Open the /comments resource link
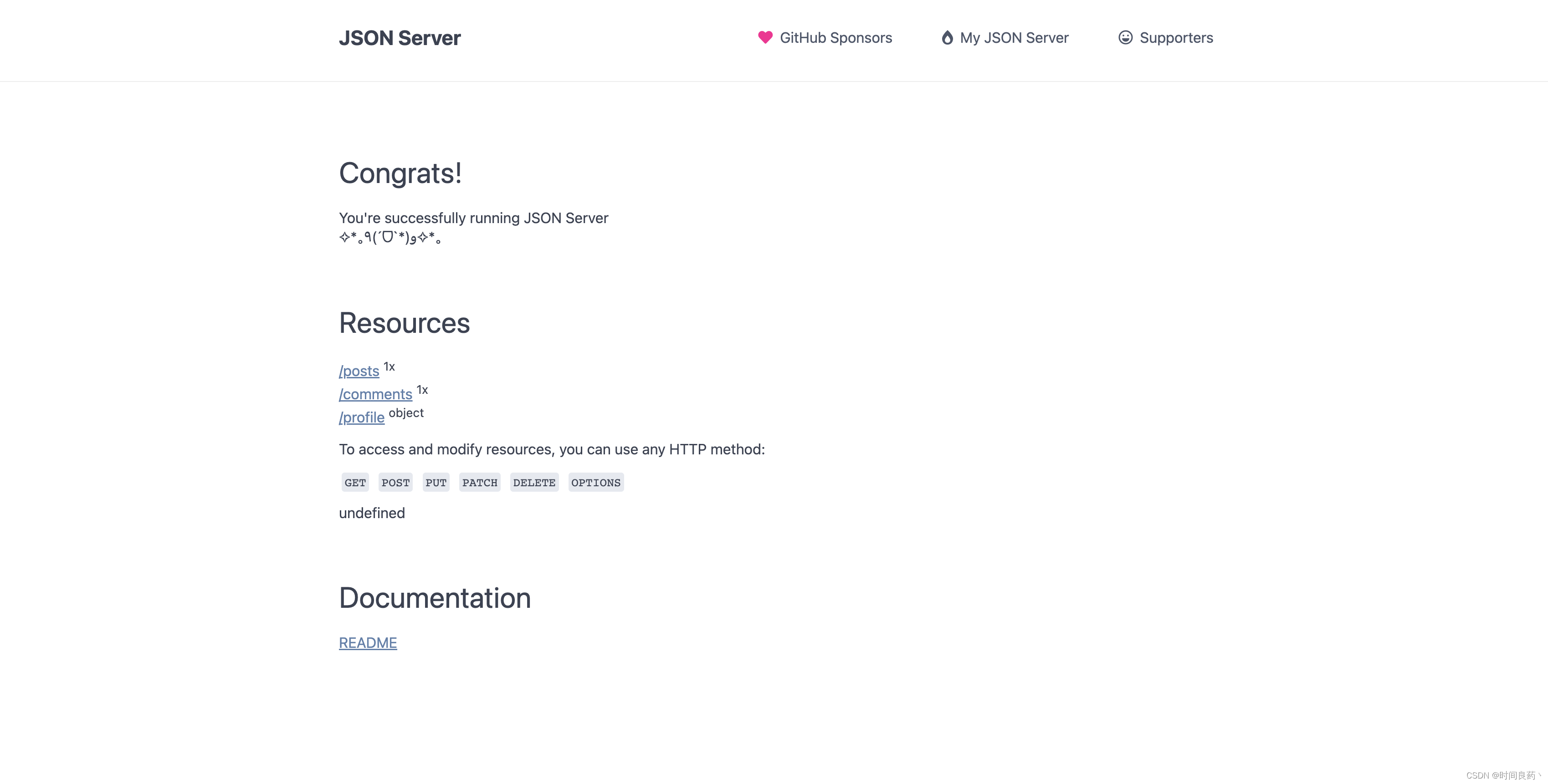The height and width of the screenshot is (784, 1548). [375, 394]
